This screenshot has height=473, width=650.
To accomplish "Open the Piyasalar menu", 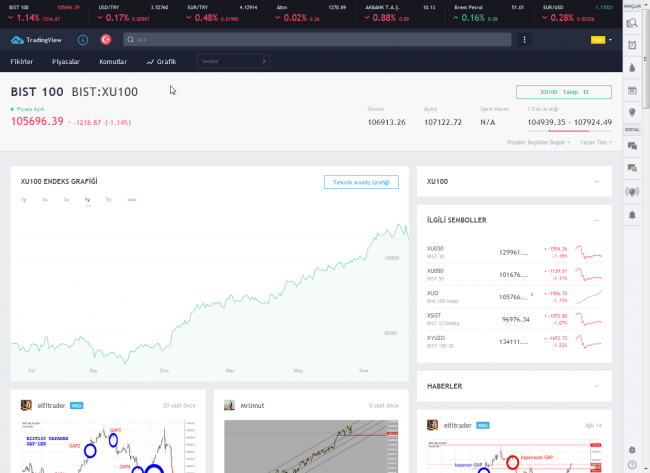I will (x=66, y=61).
